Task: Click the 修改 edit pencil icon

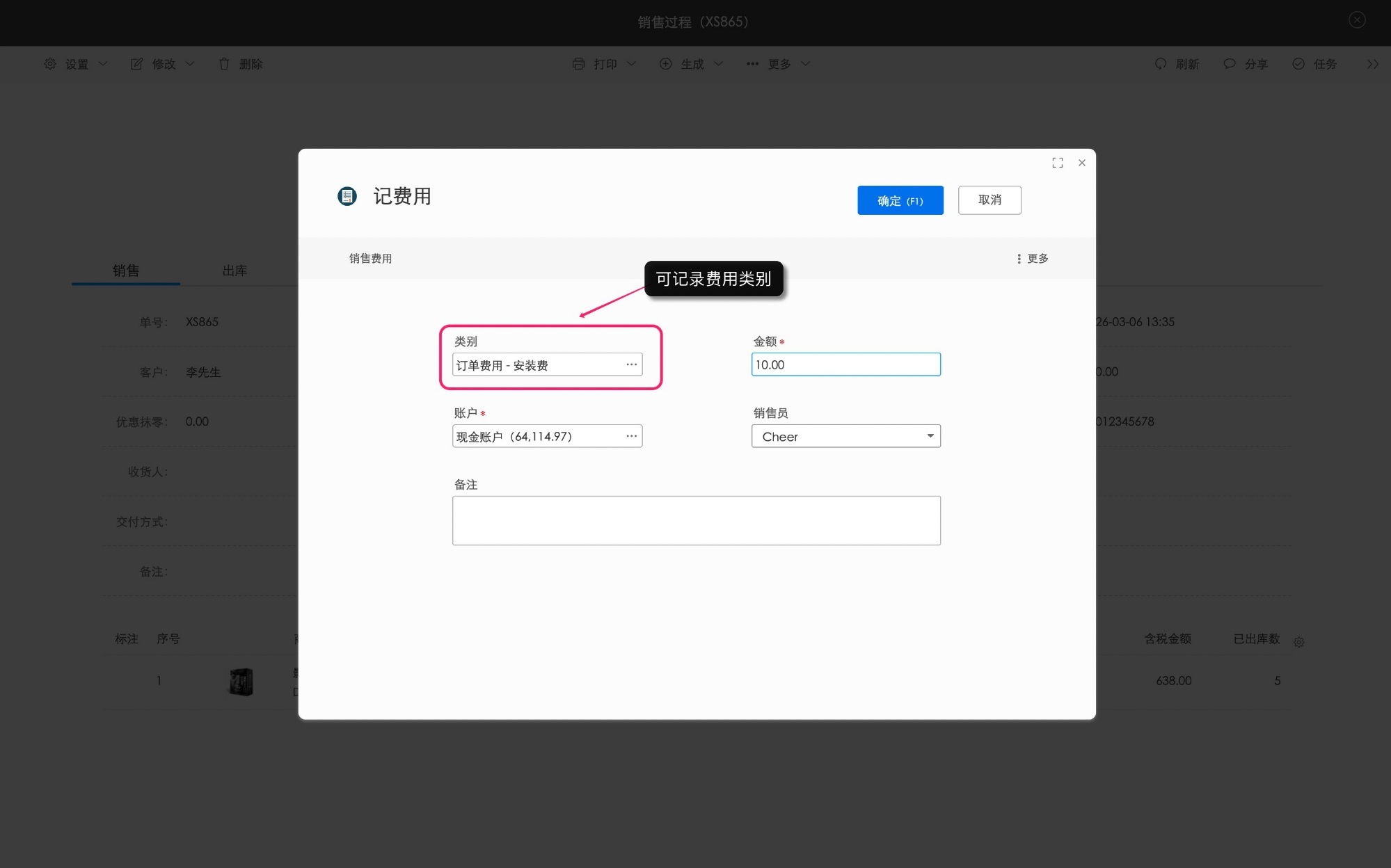Action: tap(136, 63)
